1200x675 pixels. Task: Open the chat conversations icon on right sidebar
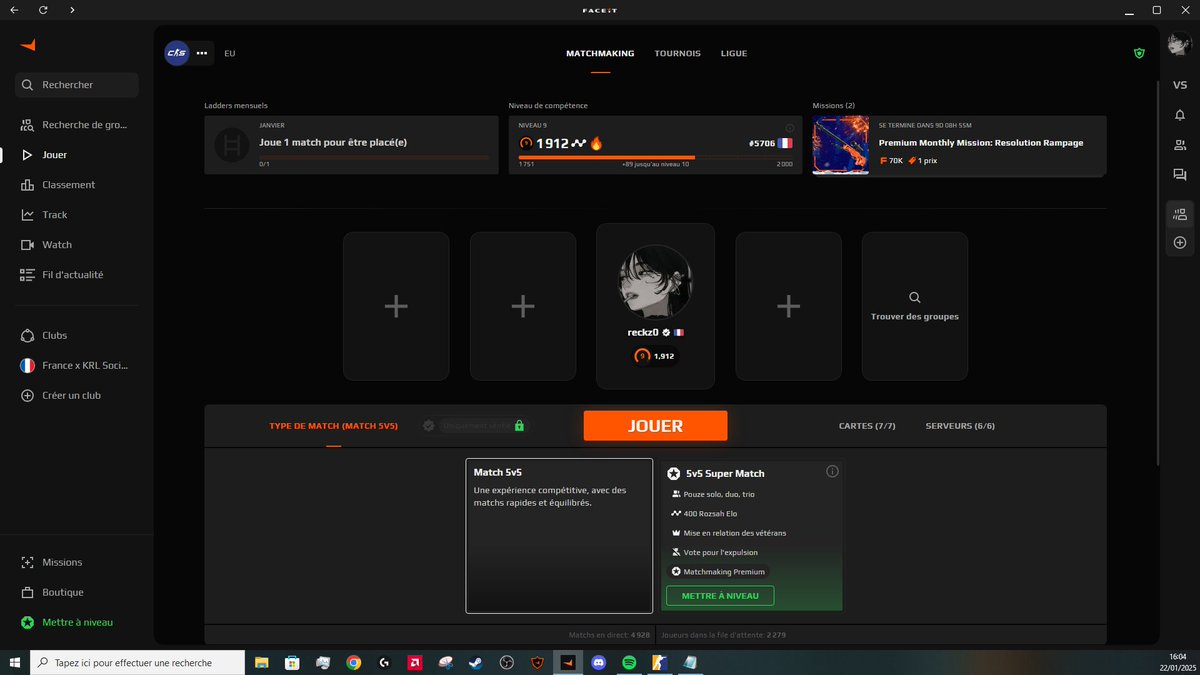click(1180, 174)
